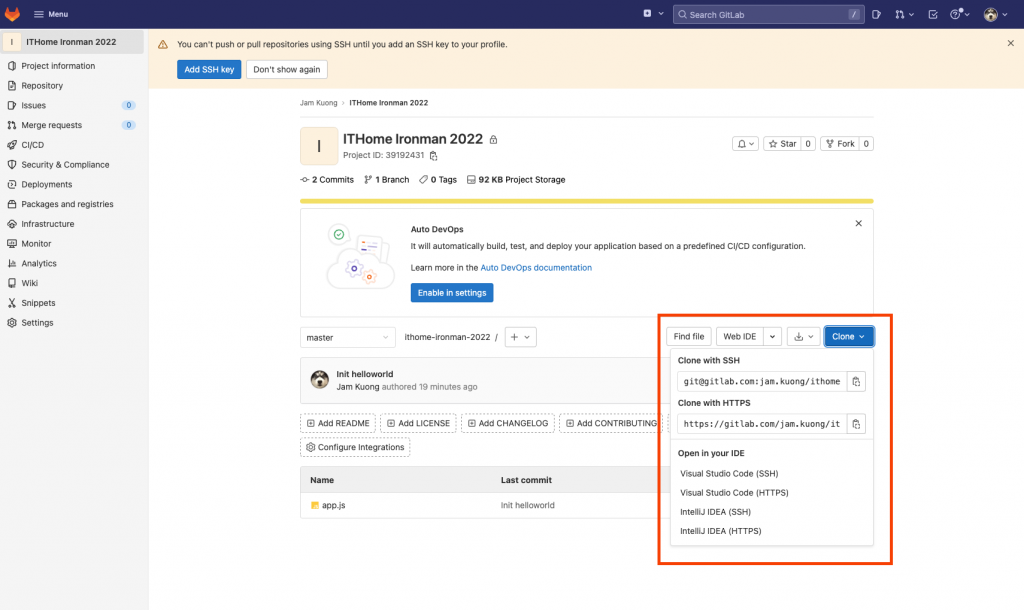1024x610 pixels.
Task: View the 1 Branch link
Action: pyautogui.click(x=387, y=180)
